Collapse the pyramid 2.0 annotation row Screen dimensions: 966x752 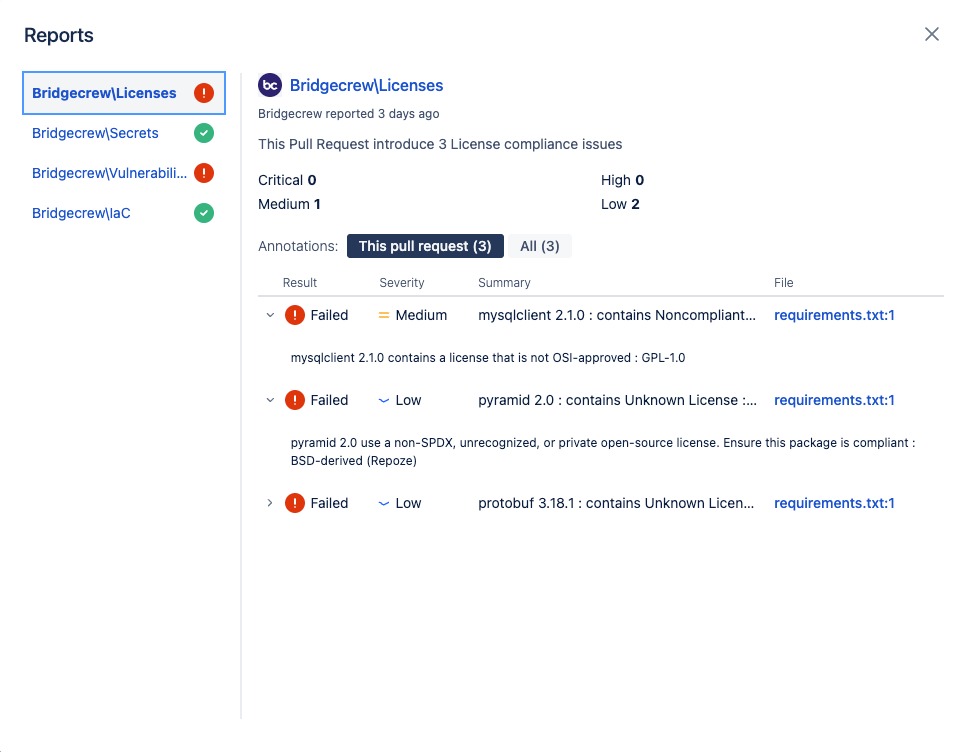click(270, 400)
